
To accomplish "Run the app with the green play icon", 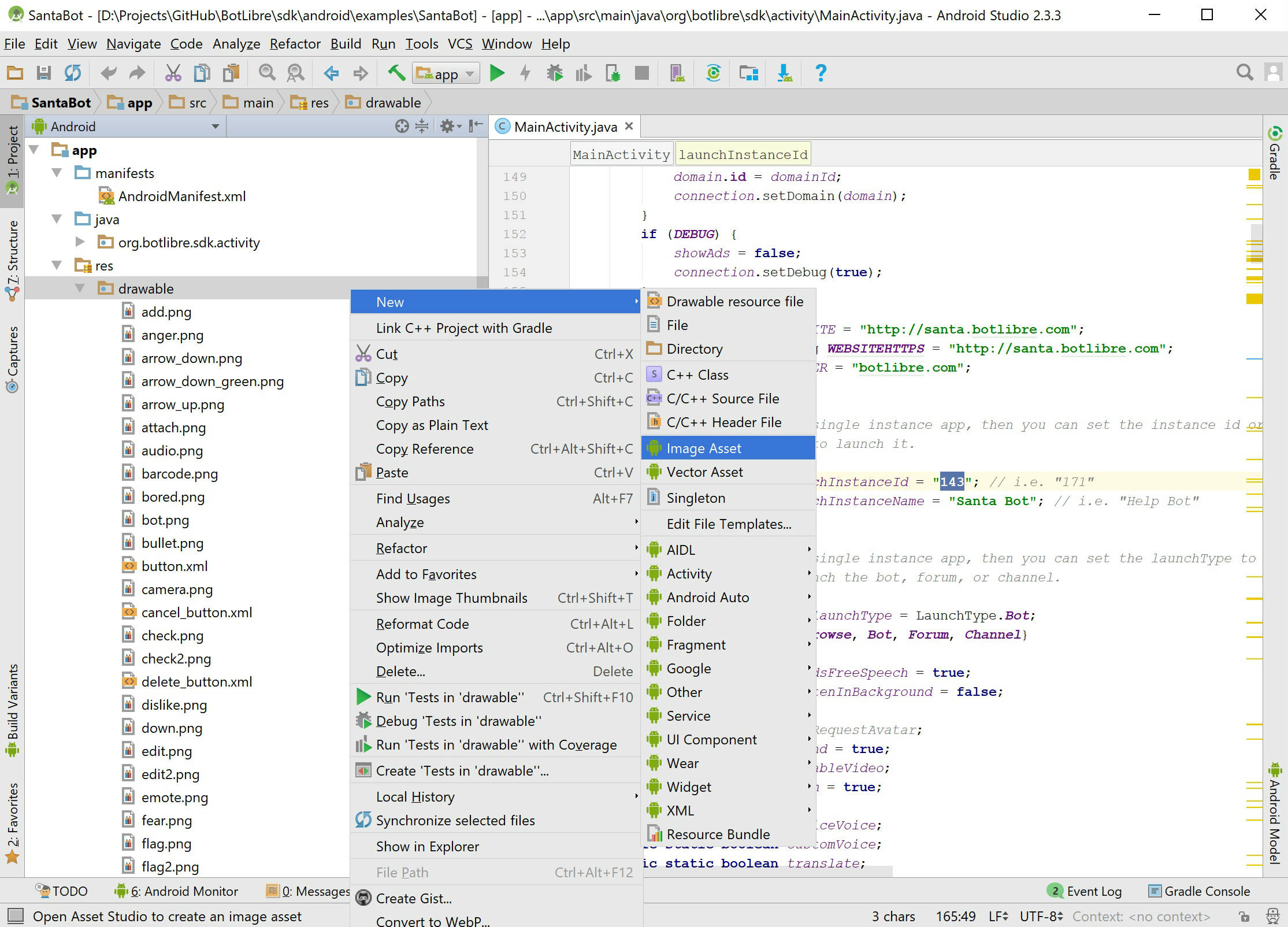I will point(497,73).
